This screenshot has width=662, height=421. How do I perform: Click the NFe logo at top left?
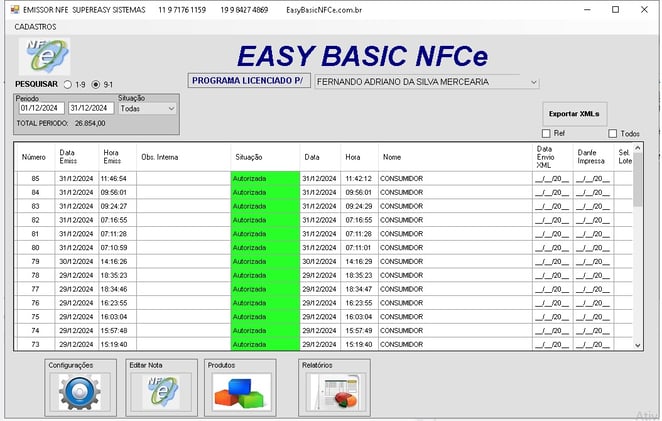[44, 57]
